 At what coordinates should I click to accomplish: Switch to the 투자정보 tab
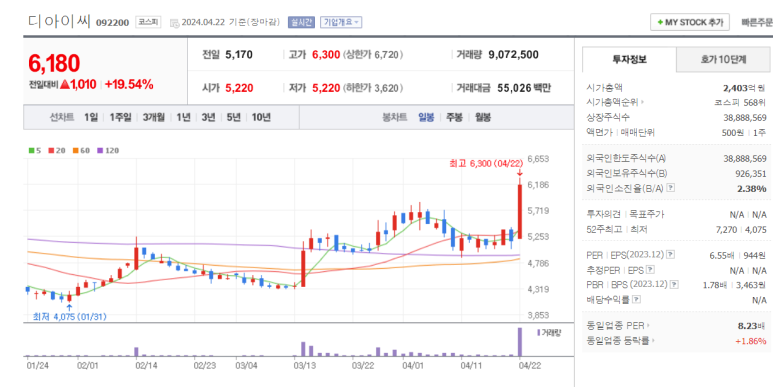click(x=630, y=60)
